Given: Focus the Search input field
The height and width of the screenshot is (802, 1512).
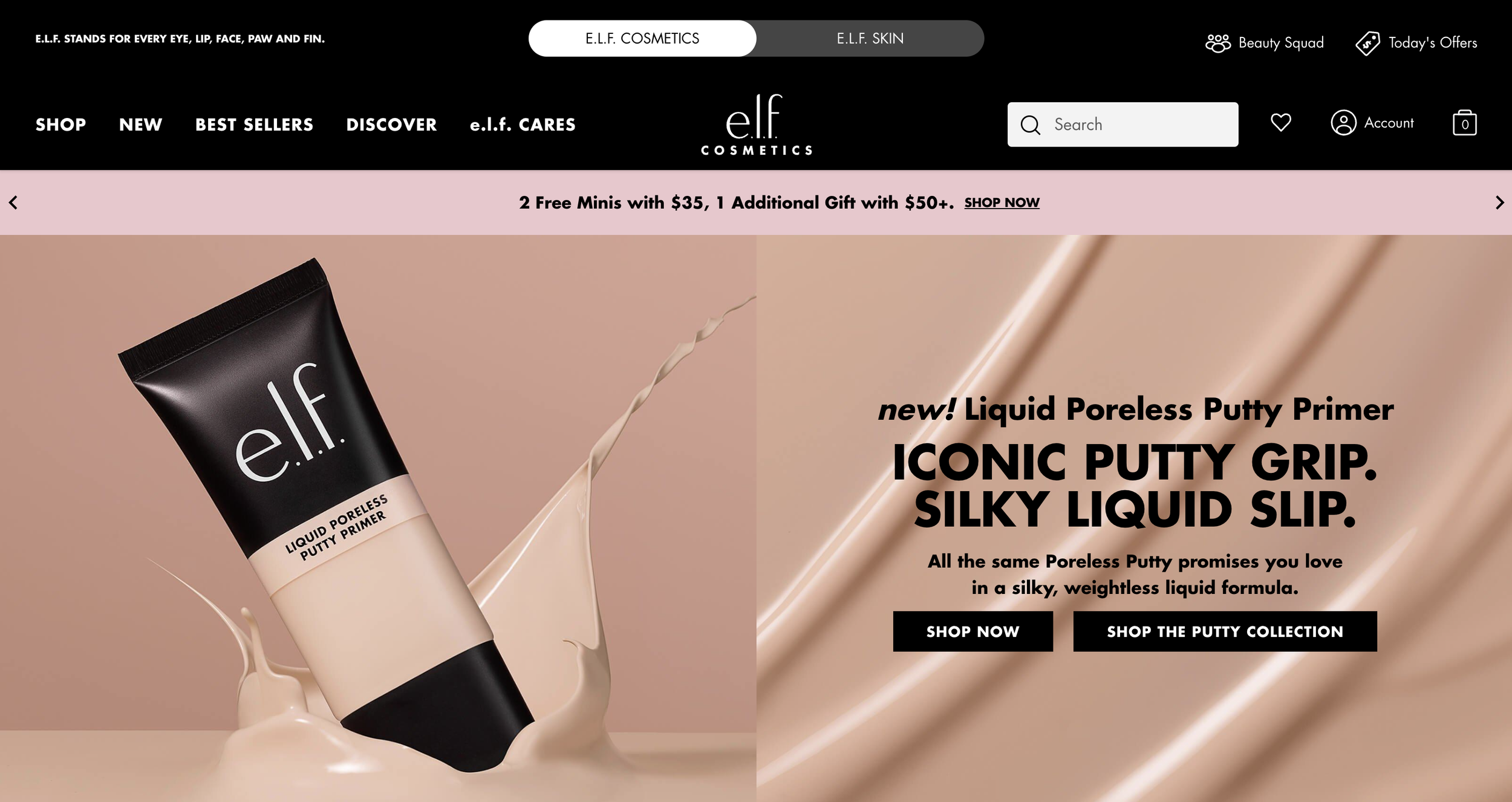Looking at the screenshot, I should (x=1123, y=125).
